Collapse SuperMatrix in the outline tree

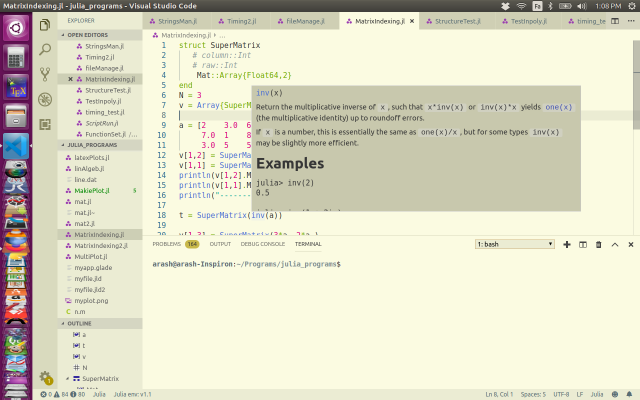67,379
